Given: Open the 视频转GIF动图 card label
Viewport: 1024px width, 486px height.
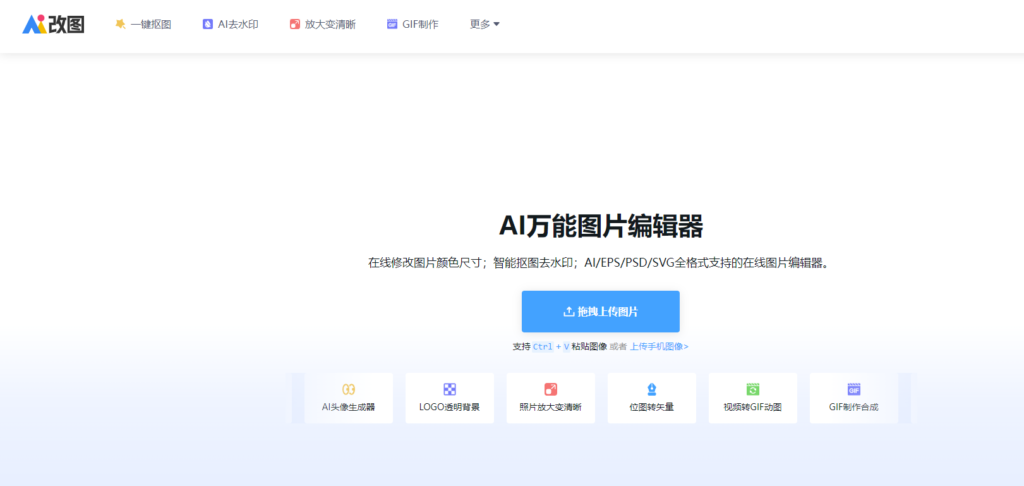Looking at the screenshot, I should [x=753, y=407].
